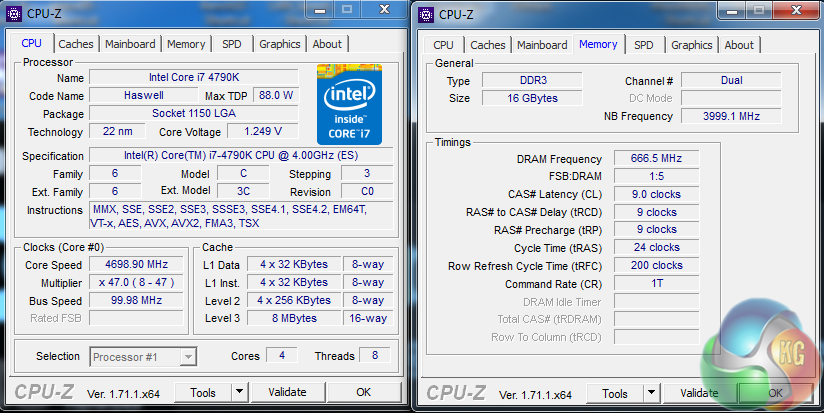Click Multiplier value 'x 47.0 ( 8 - 47 )'
The image size is (824, 413).
pyautogui.click(x=137, y=282)
